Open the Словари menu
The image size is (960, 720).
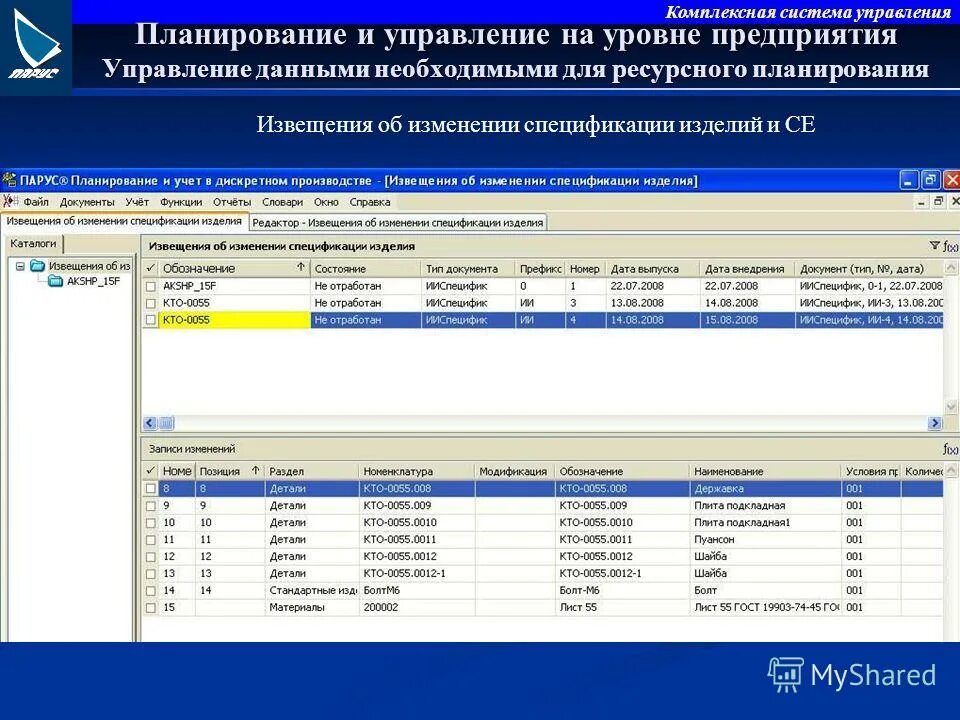coord(282,202)
